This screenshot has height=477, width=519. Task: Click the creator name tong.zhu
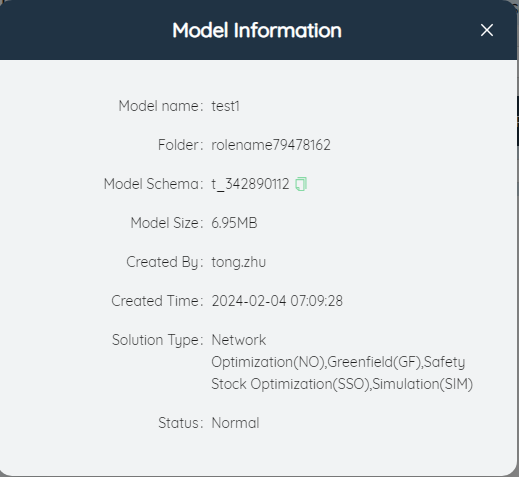click(239, 262)
